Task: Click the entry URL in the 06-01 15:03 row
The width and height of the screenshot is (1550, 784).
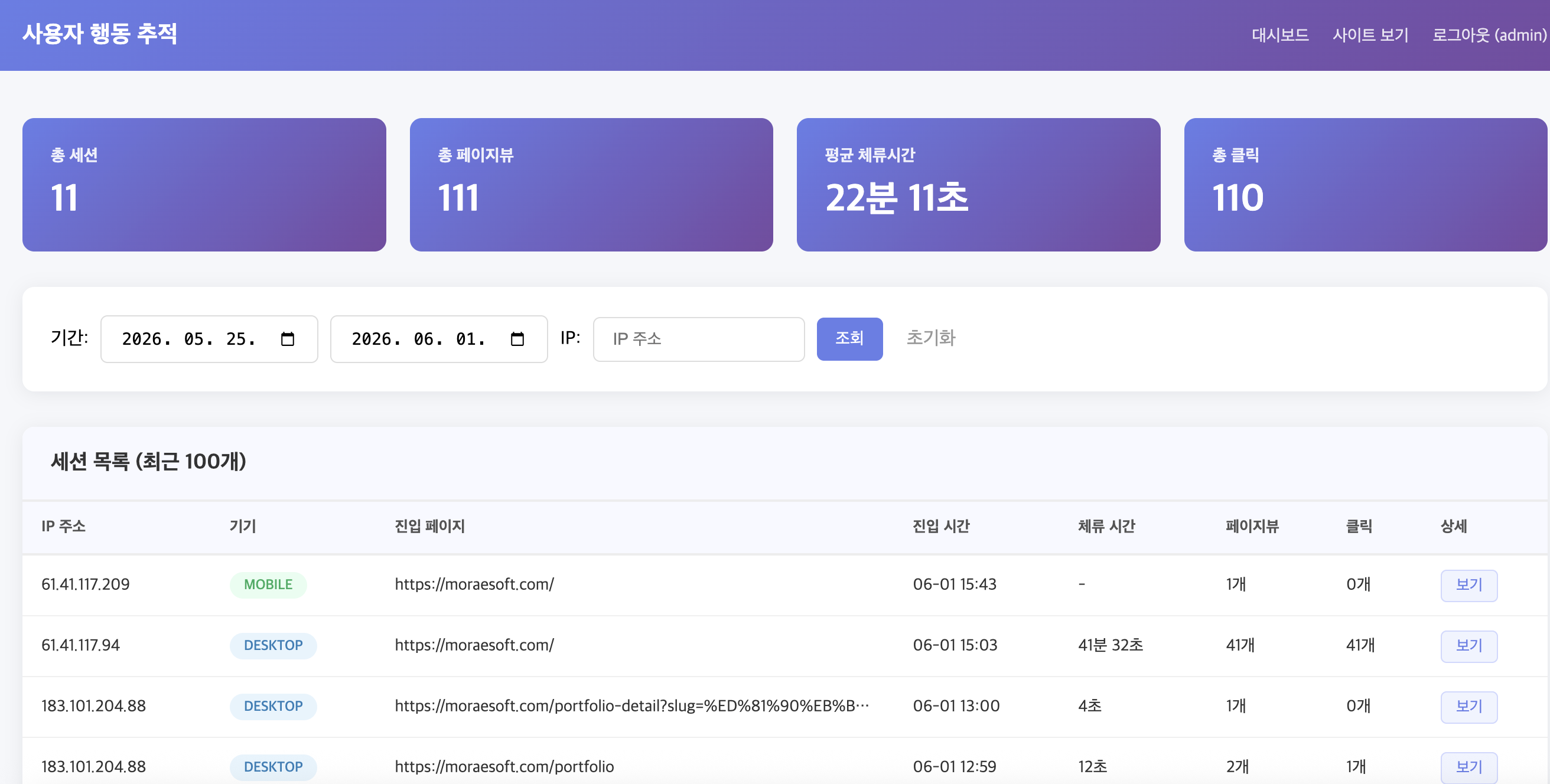Action: click(474, 645)
